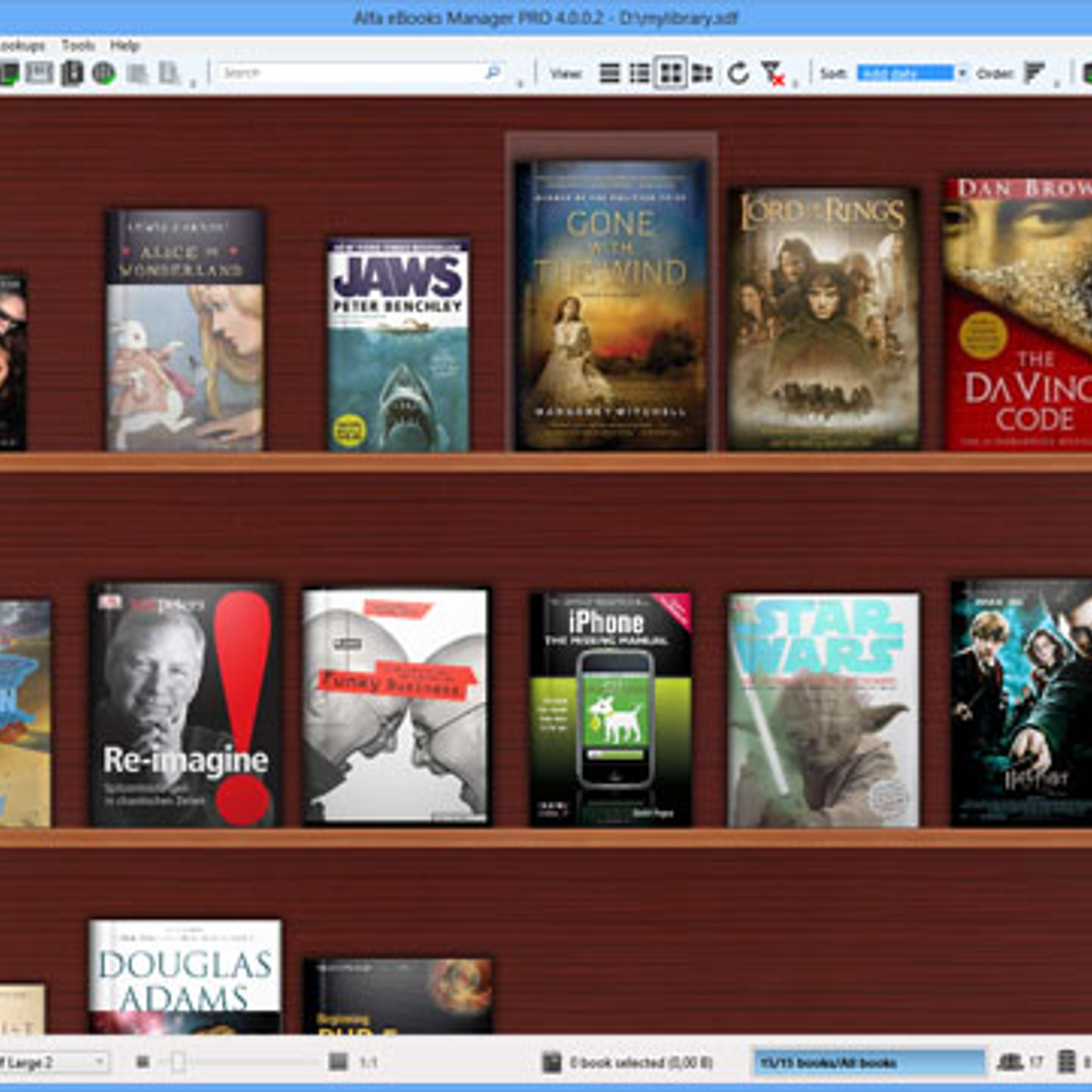Open the Help menu
The image size is (1092, 1092).
[124, 46]
